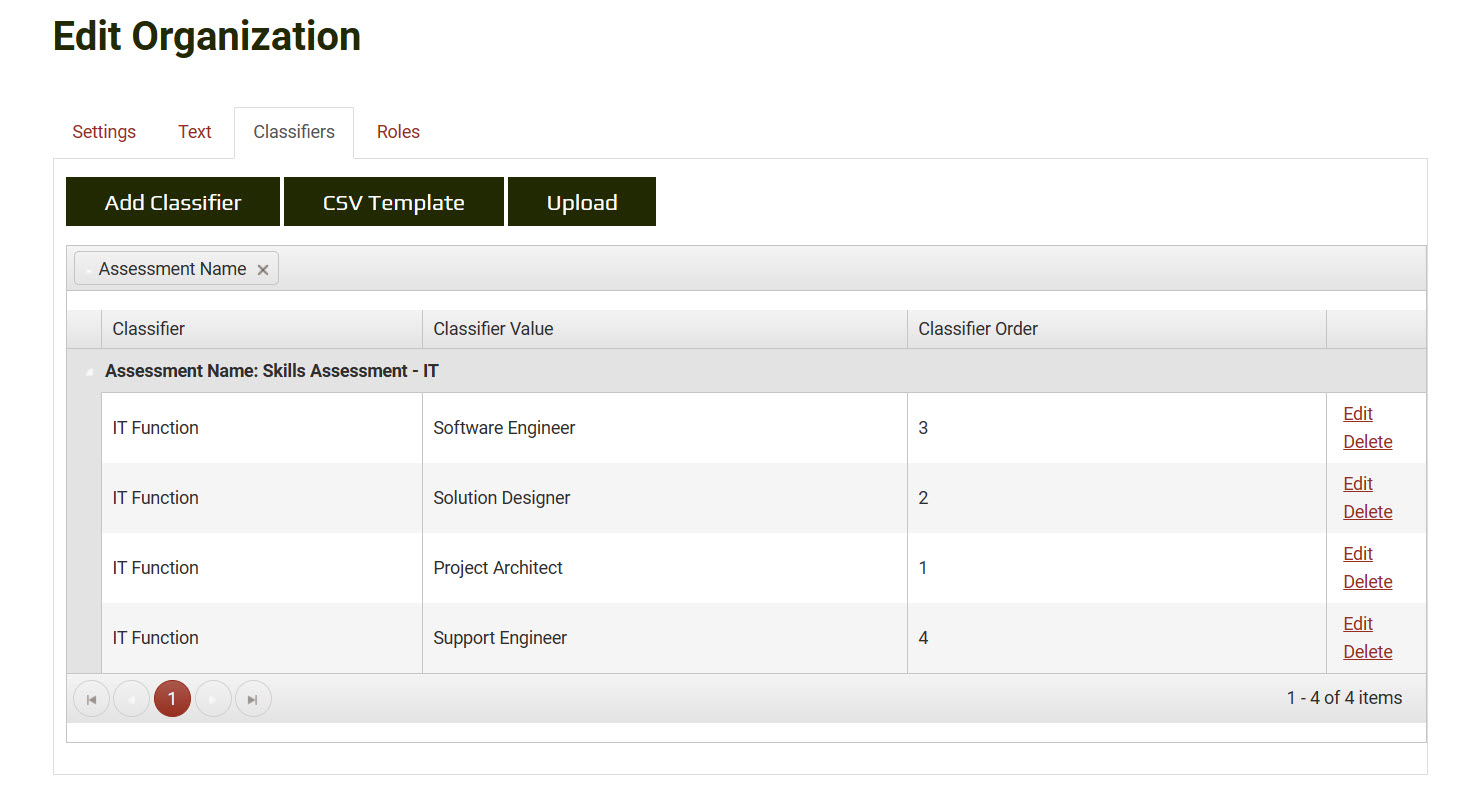Image resolution: width=1468 pixels, height=786 pixels.
Task: Download the CSV Template
Action: (393, 202)
